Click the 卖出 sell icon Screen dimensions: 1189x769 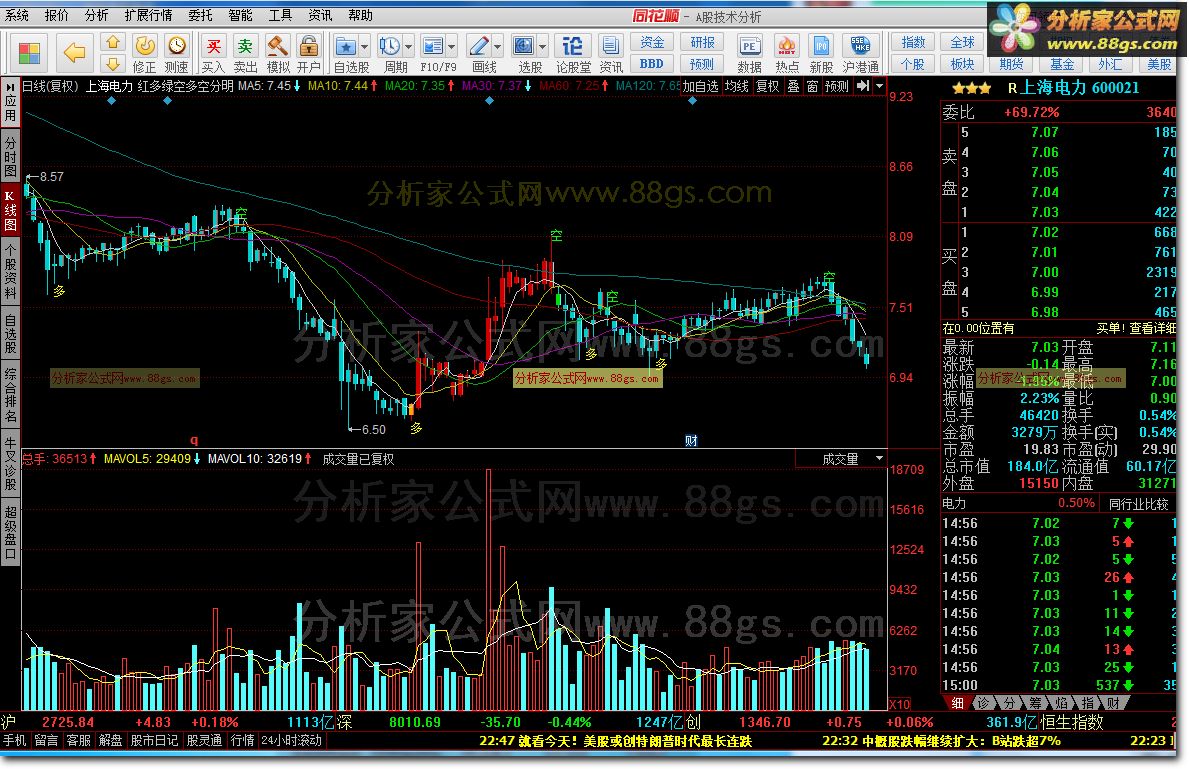[x=245, y=54]
